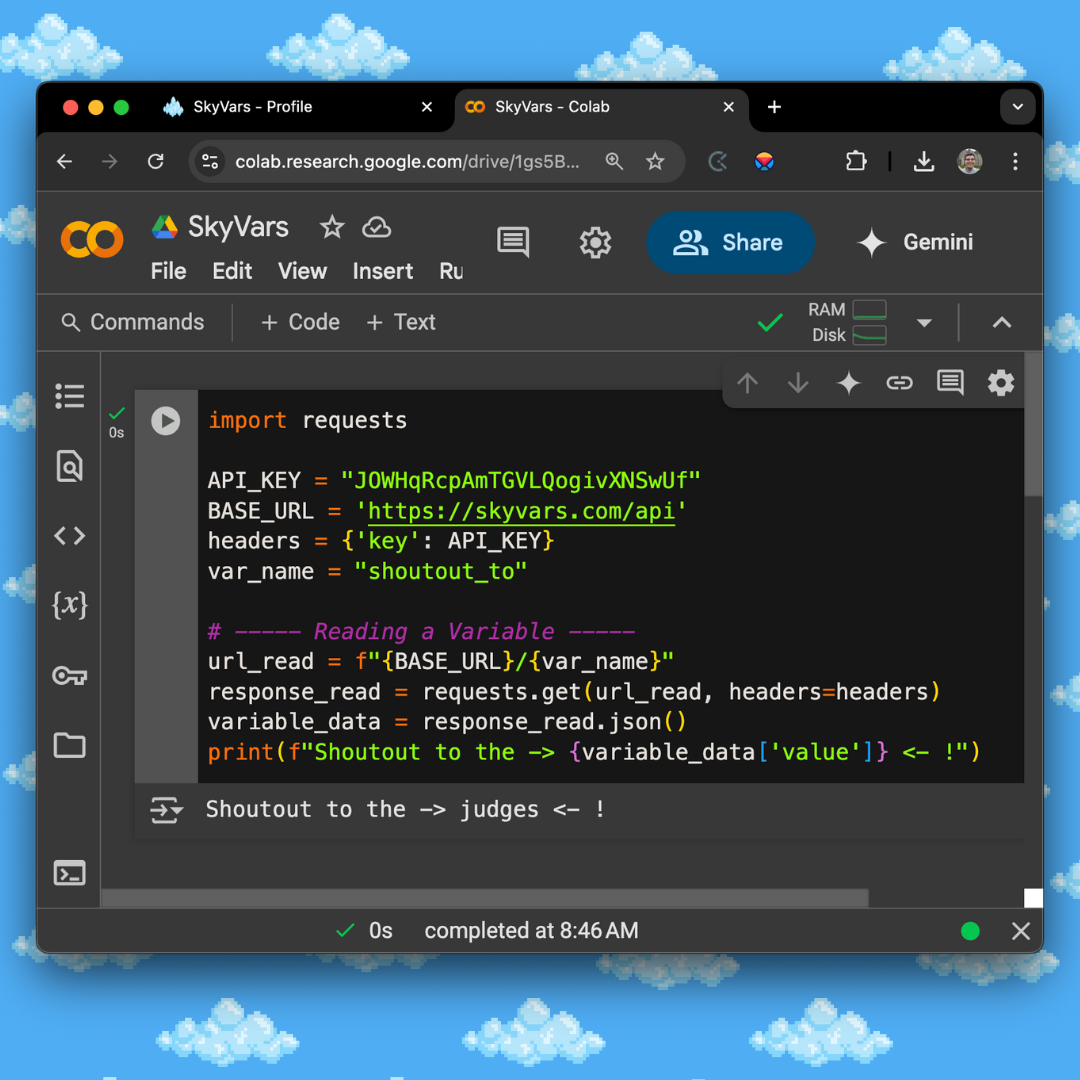This screenshot has width=1080, height=1080.
Task: Open the Table of contents sidebar icon
Action: tap(70, 396)
